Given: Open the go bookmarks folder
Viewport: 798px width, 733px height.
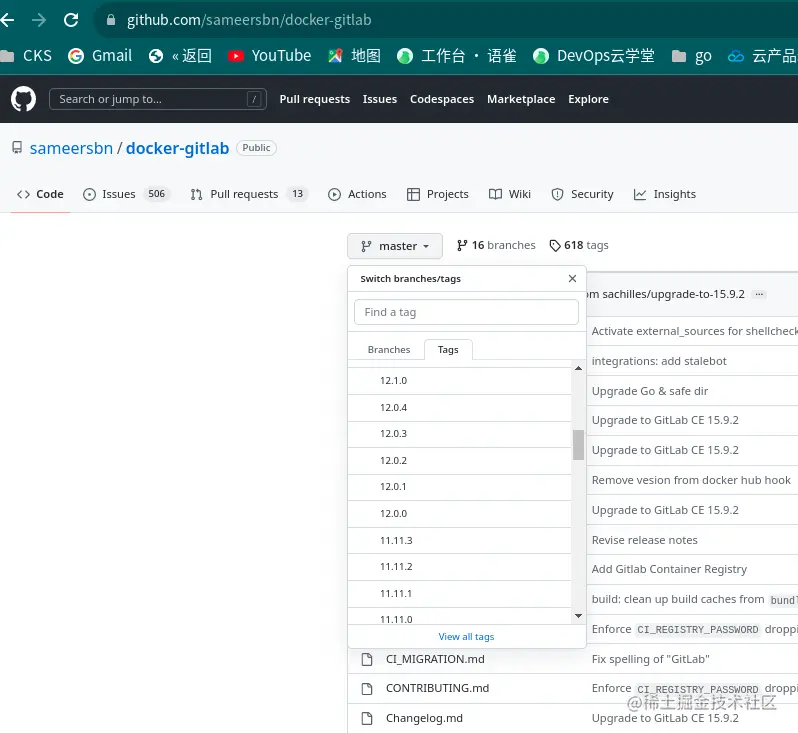Looking at the screenshot, I should (692, 55).
